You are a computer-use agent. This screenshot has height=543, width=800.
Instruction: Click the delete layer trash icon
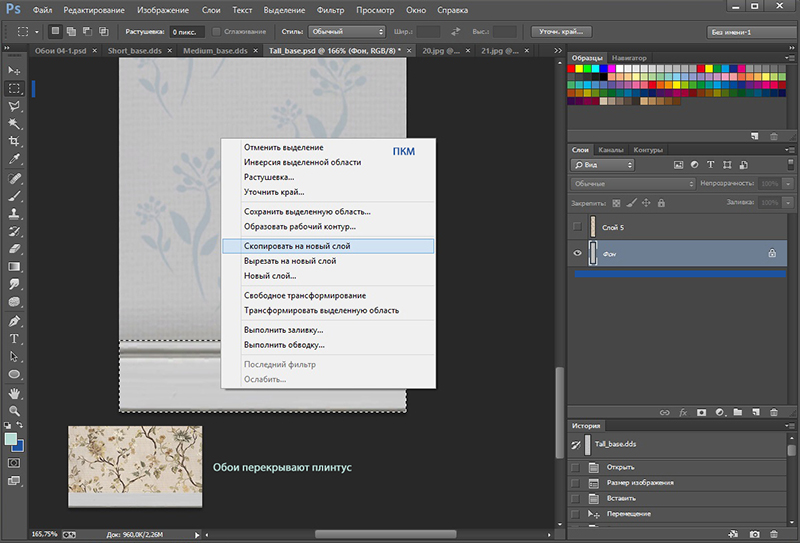pyautogui.click(x=772, y=411)
